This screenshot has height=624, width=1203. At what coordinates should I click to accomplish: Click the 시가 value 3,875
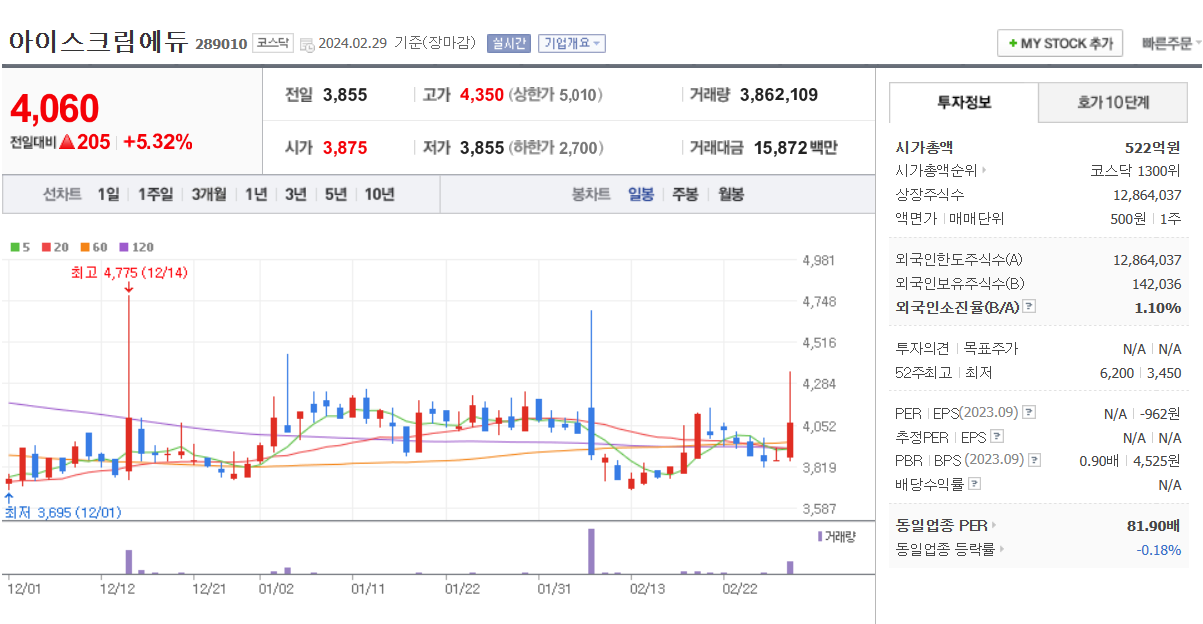[345, 148]
